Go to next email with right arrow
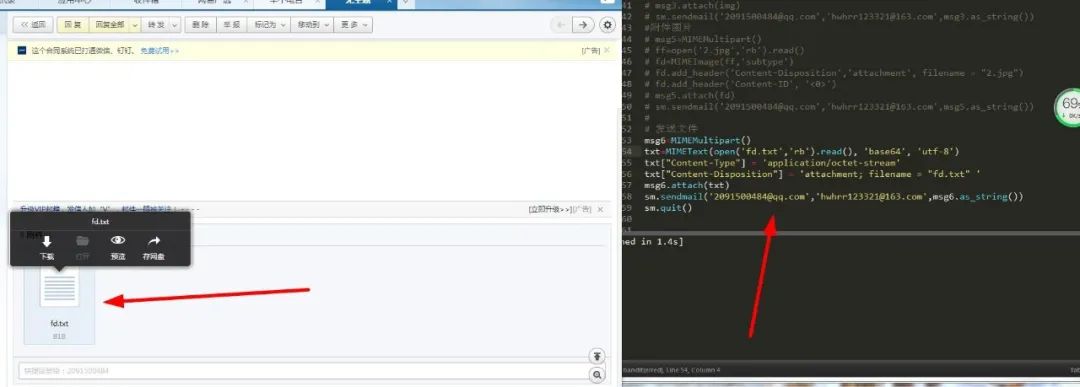Viewport: 1080px width, 387px height. tap(583, 25)
